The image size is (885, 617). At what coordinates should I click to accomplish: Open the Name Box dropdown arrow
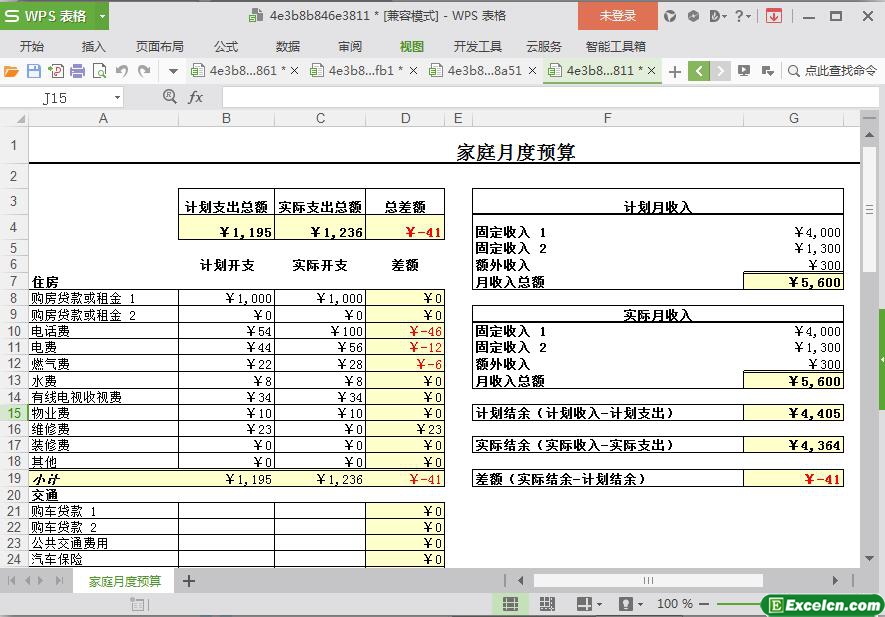pos(117,98)
